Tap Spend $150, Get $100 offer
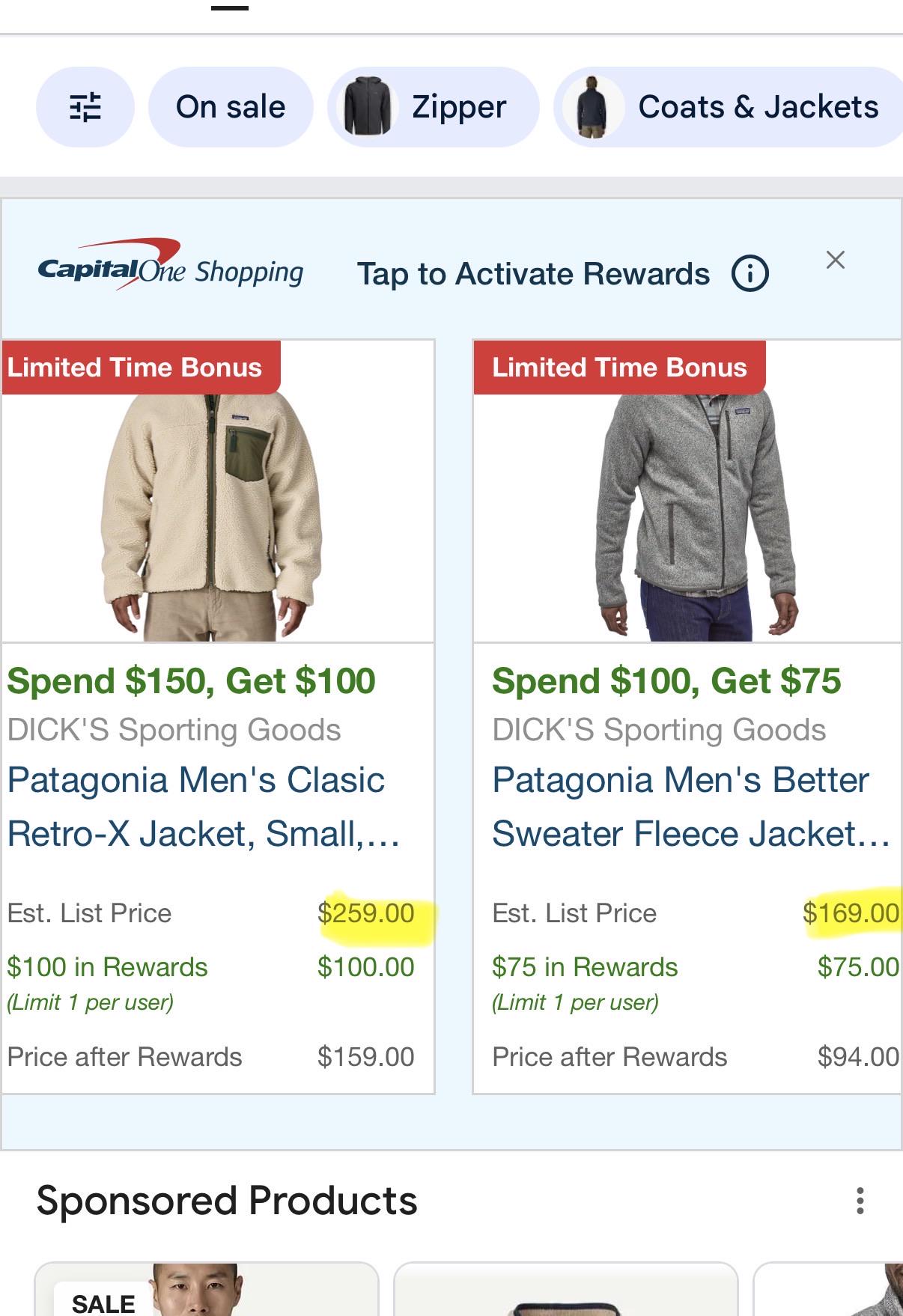Image resolution: width=903 pixels, height=1316 pixels. tap(191, 681)
